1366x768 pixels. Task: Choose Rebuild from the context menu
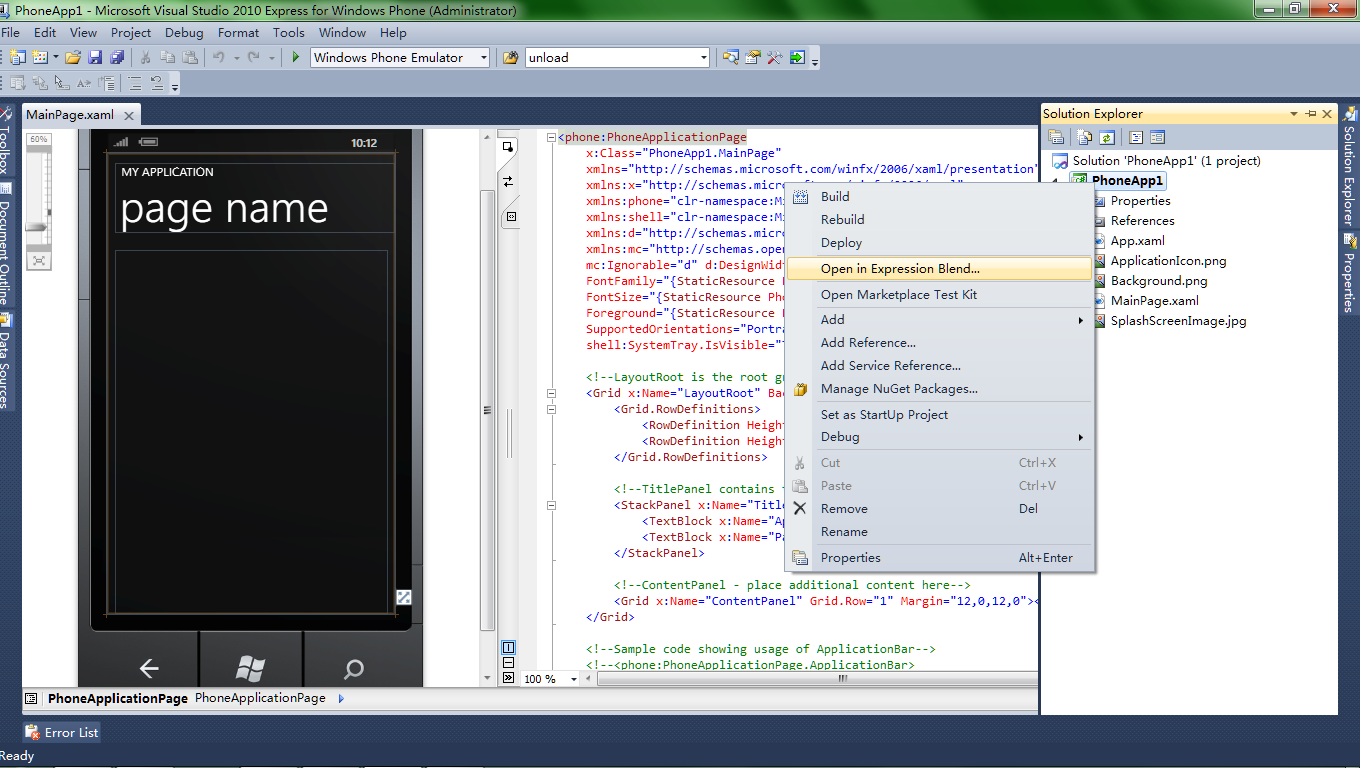pos(940,220)
